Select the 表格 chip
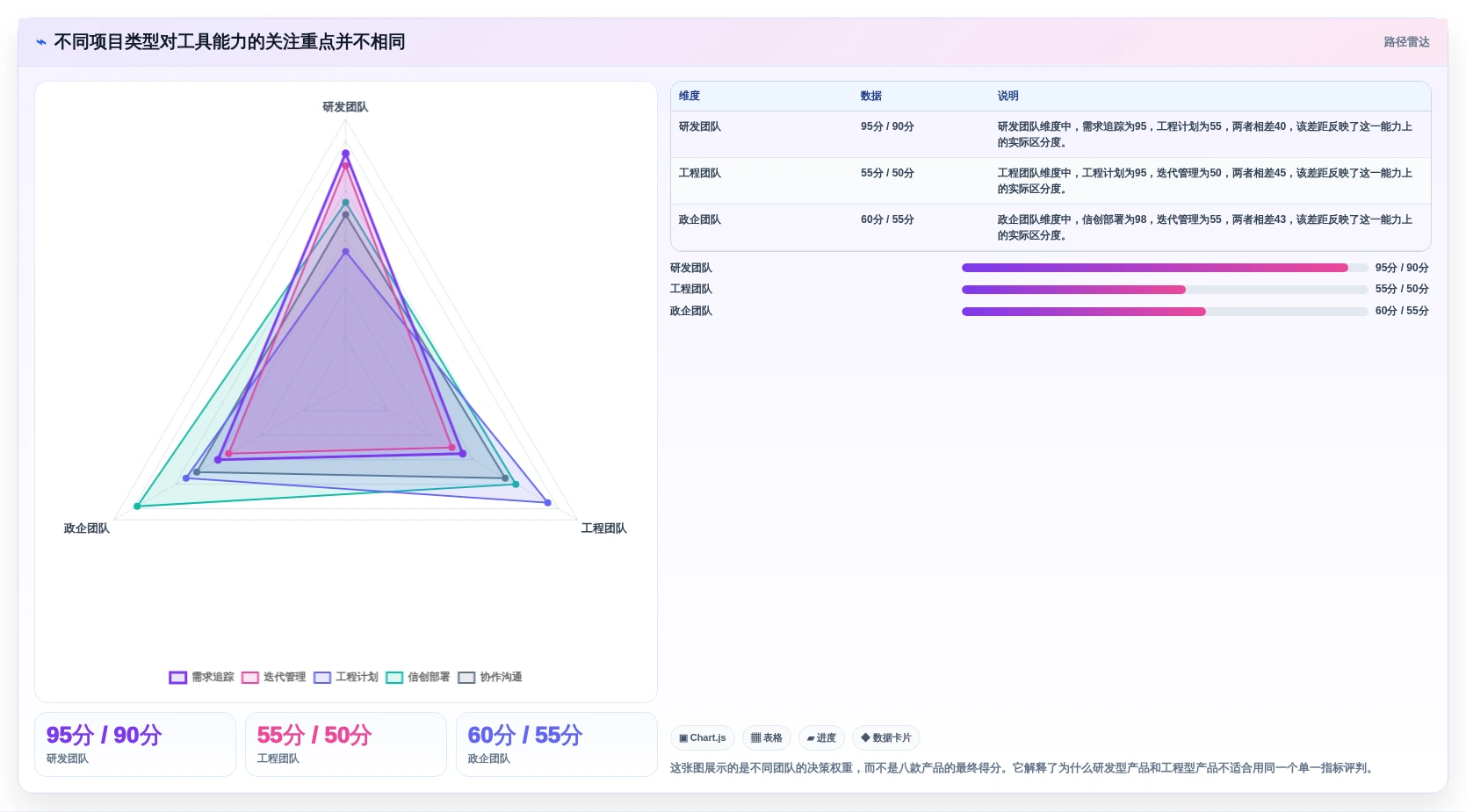This screenshot has width=1466, height=812. (767, 737)
